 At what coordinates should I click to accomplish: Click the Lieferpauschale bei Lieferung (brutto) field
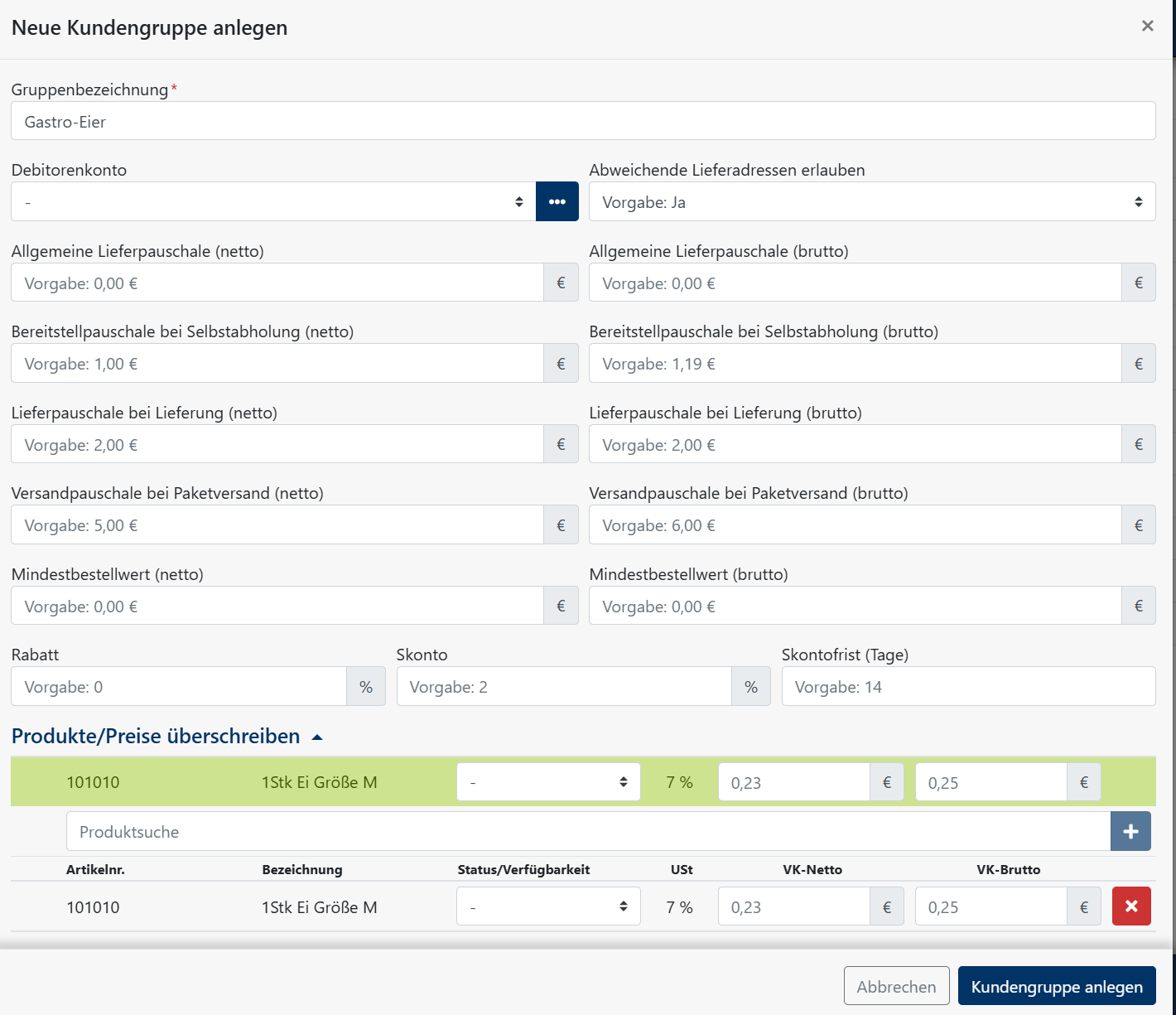(x=855, y=444)
